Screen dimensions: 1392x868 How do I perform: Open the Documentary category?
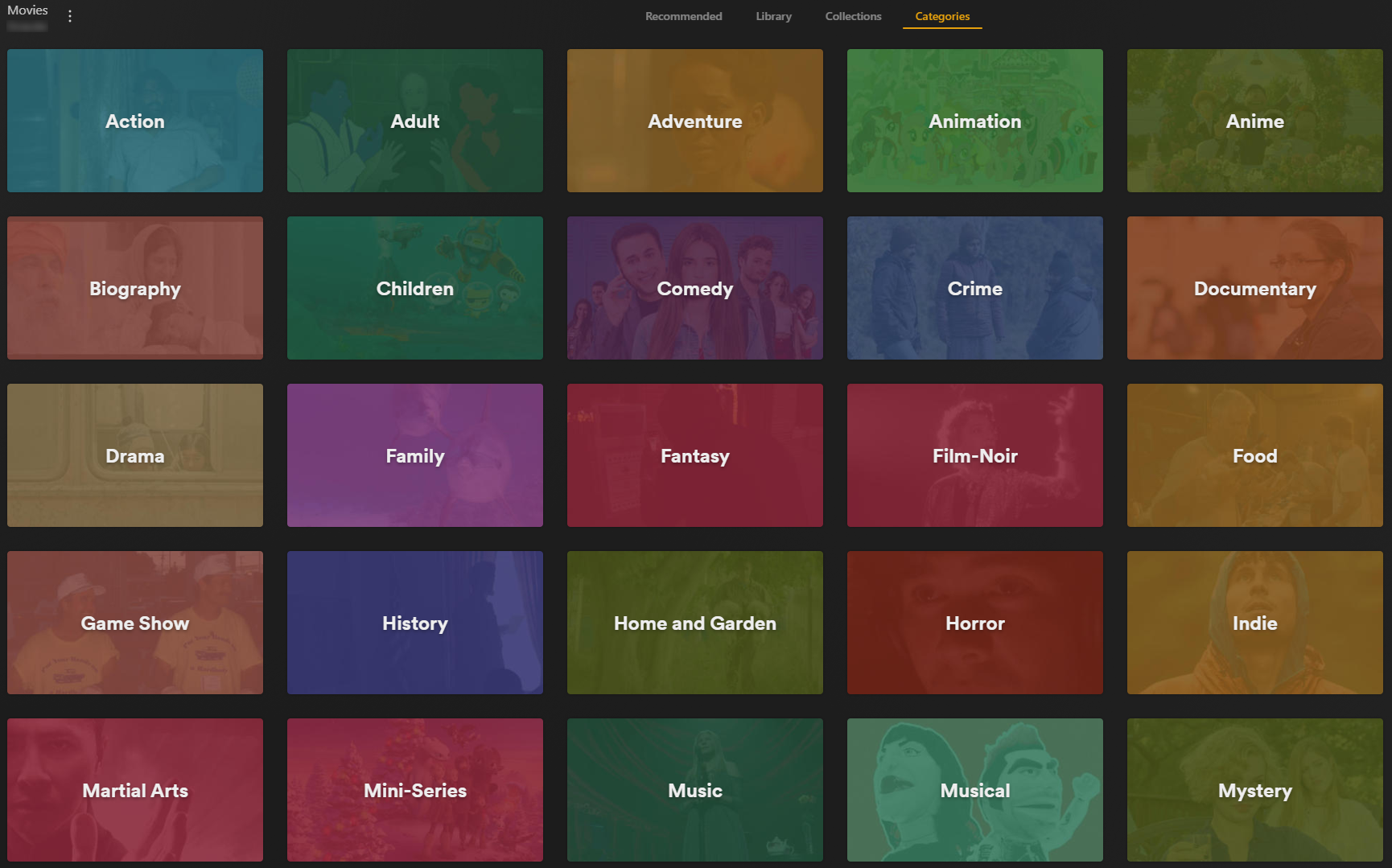1254,288
